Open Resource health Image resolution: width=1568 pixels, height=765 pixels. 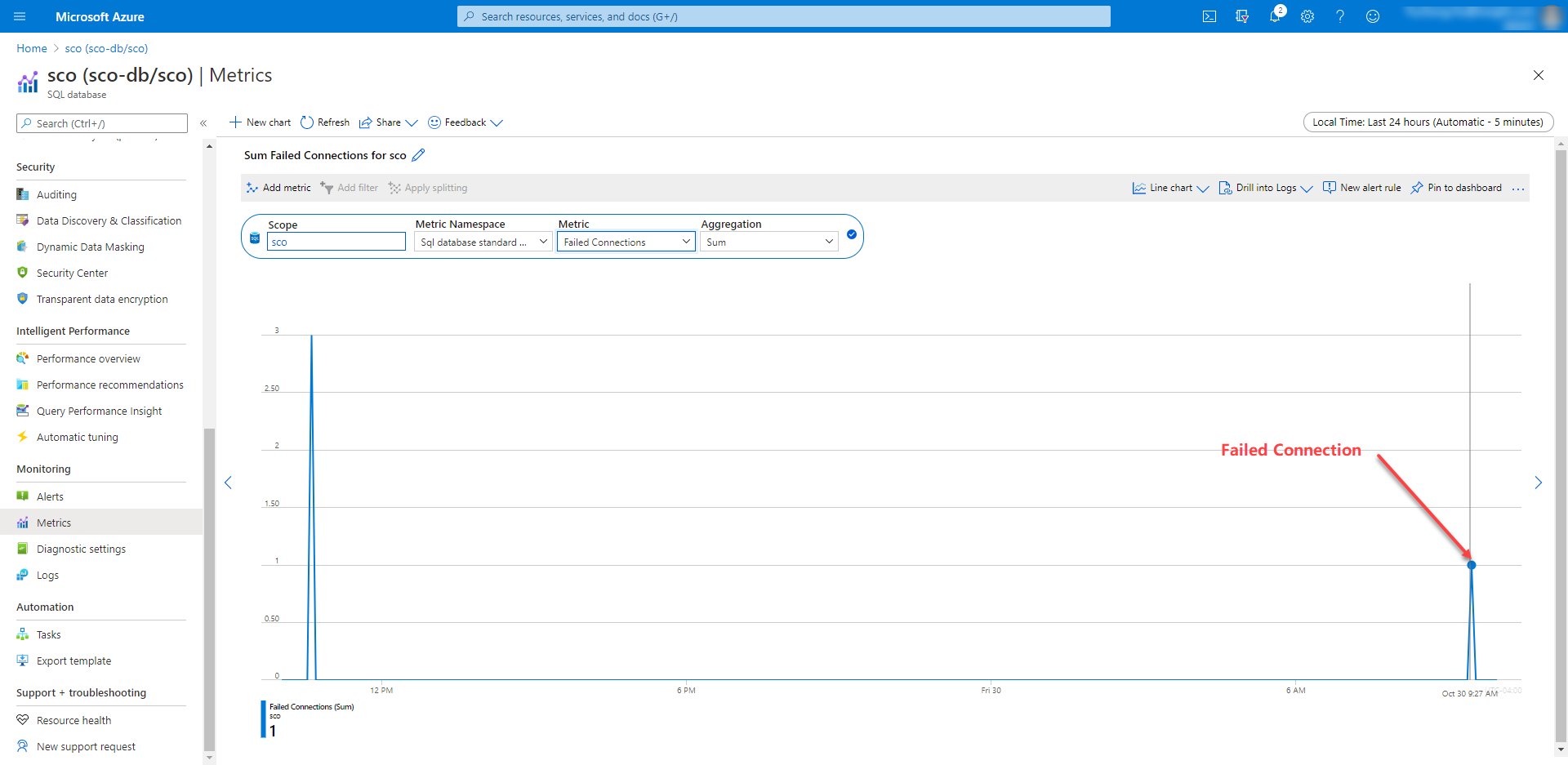click(x=73, y=720)
